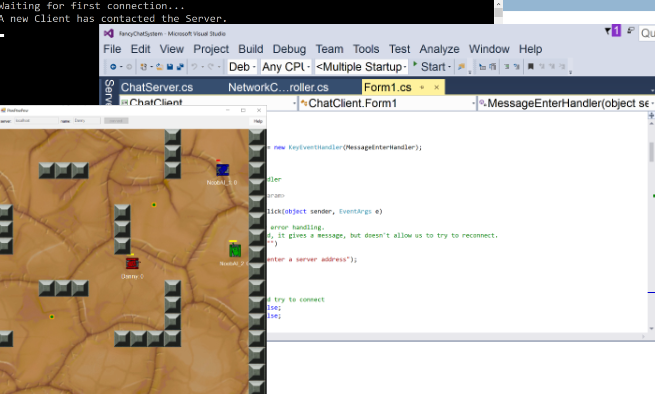Click the feedback icon near Quick Launch
The image size is (655, 394).
tap(631, 31)
